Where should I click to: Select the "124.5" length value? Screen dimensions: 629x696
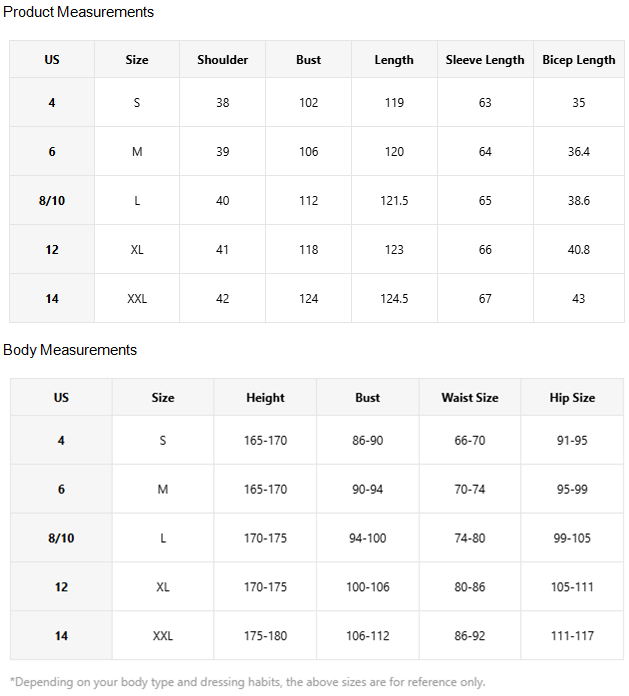coord(394,299)
